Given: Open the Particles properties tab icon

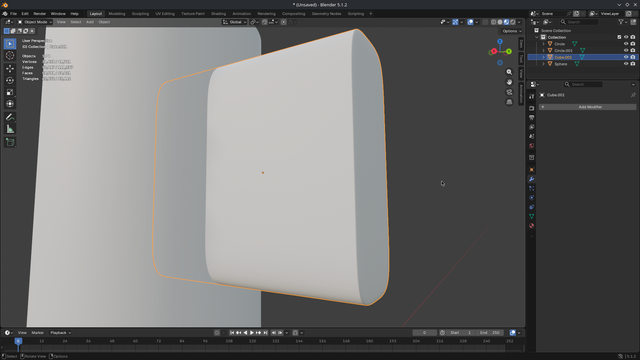Looking at the screenshot, I should point(531,188).
